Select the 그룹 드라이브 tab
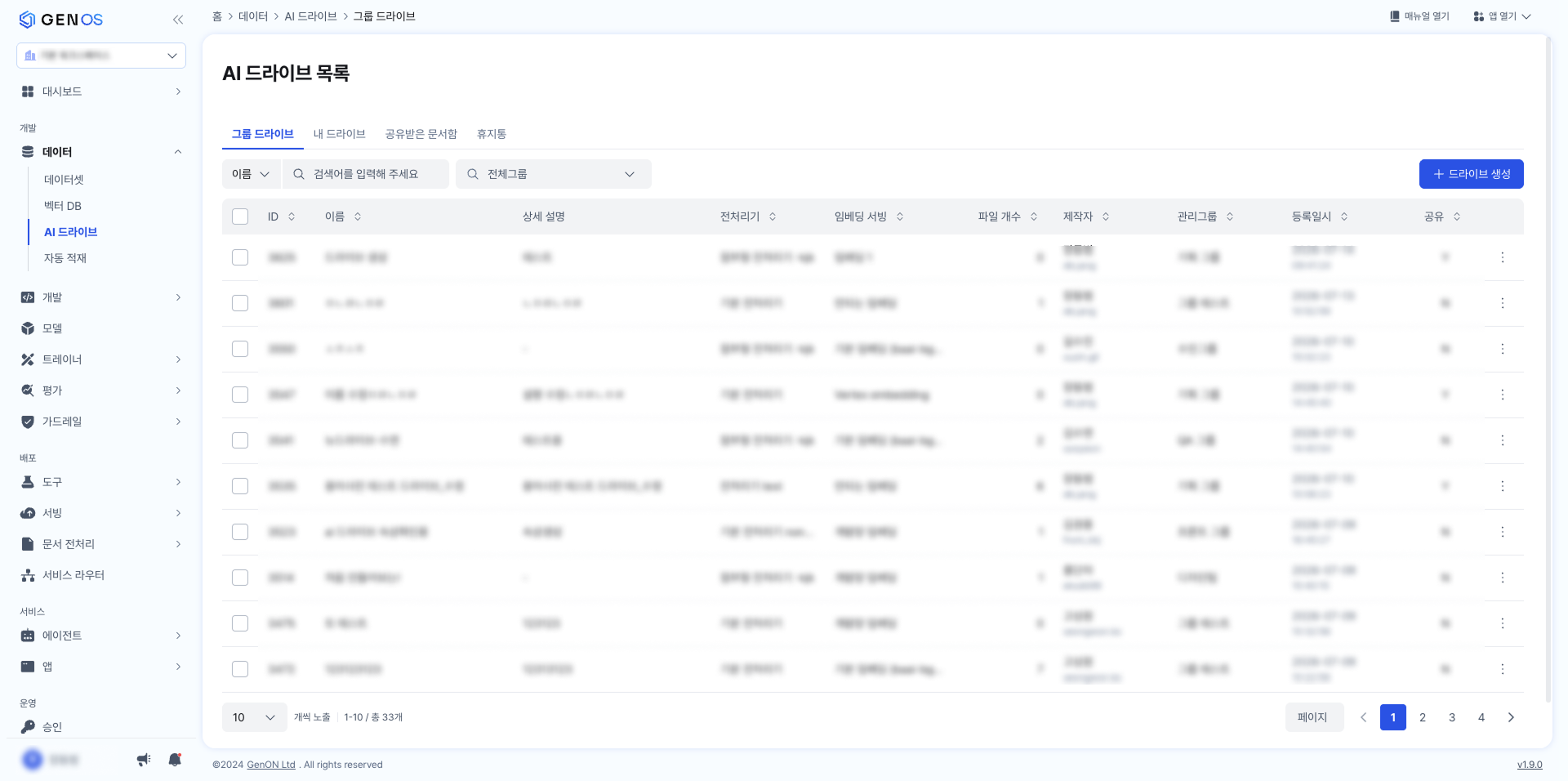 pos(263,134)
